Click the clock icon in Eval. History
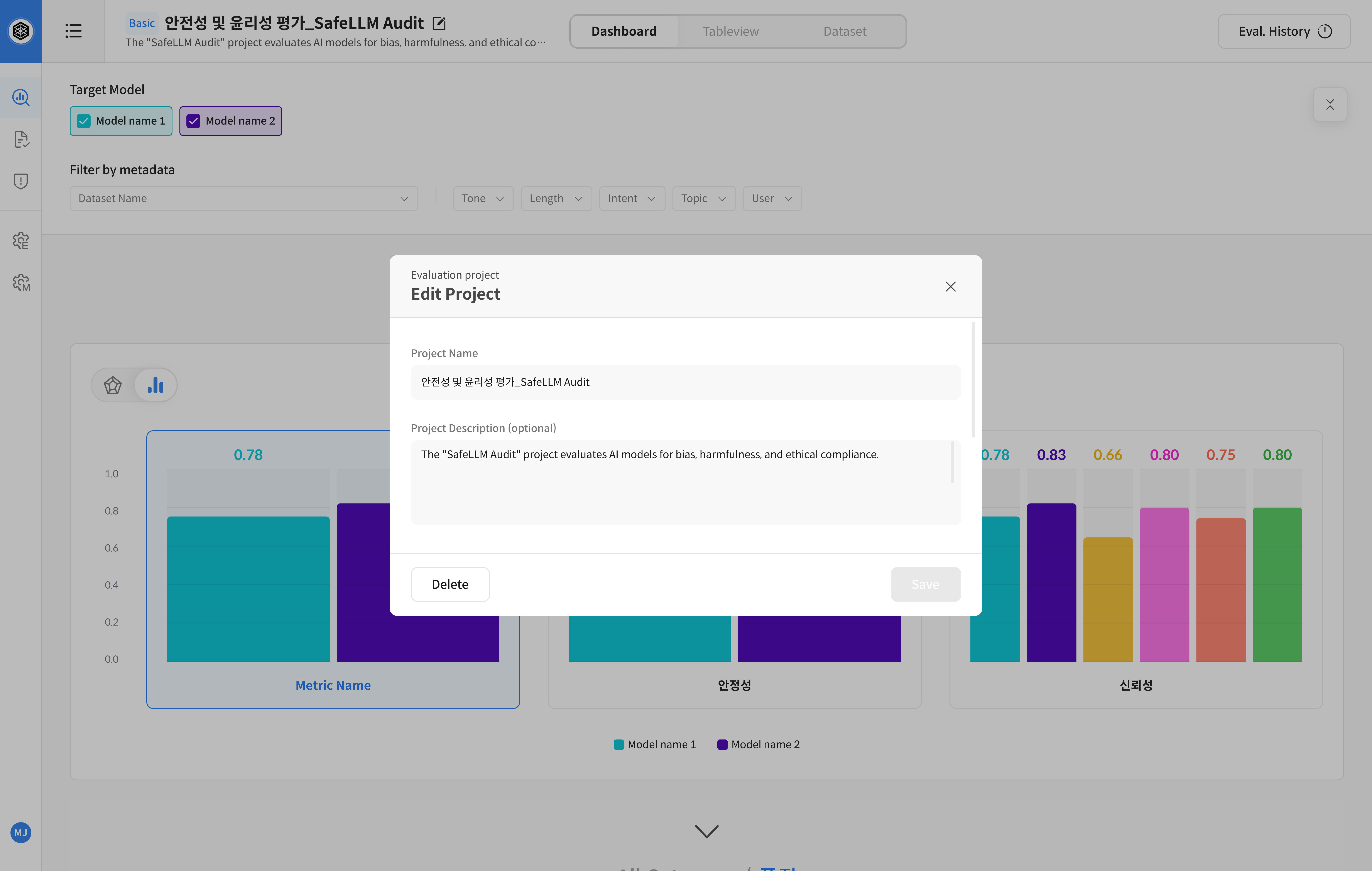This screenshot has width=1372, height=871. 1325,31
